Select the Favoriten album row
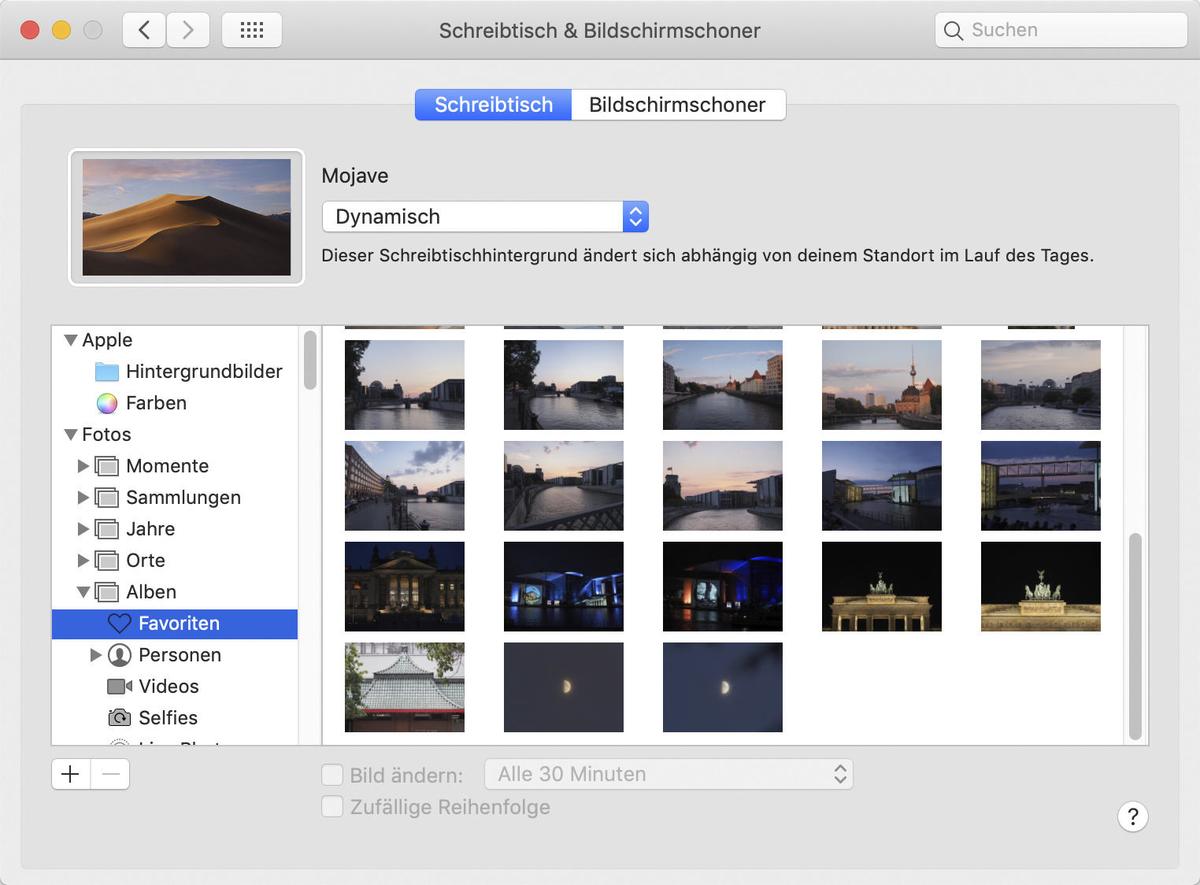The image size is (1200, 885). pyautogui.click(x=175, y=624)
